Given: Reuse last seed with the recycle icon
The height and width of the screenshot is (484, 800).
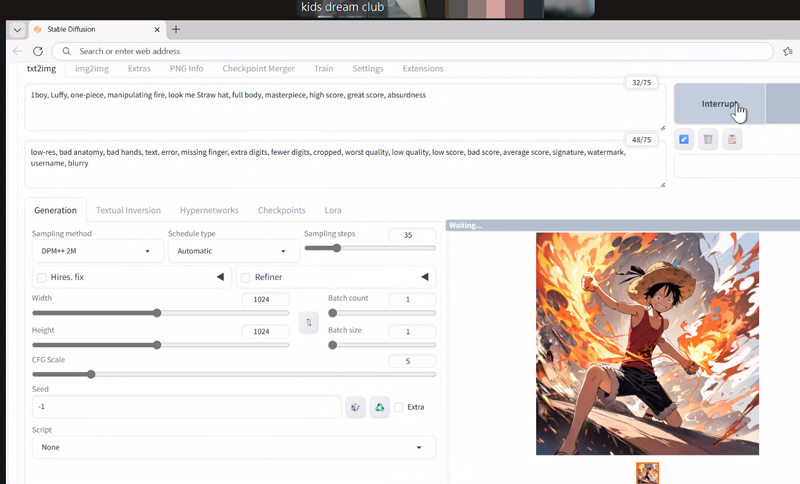Looking at the screenshot, I should [x=379, y=407].
